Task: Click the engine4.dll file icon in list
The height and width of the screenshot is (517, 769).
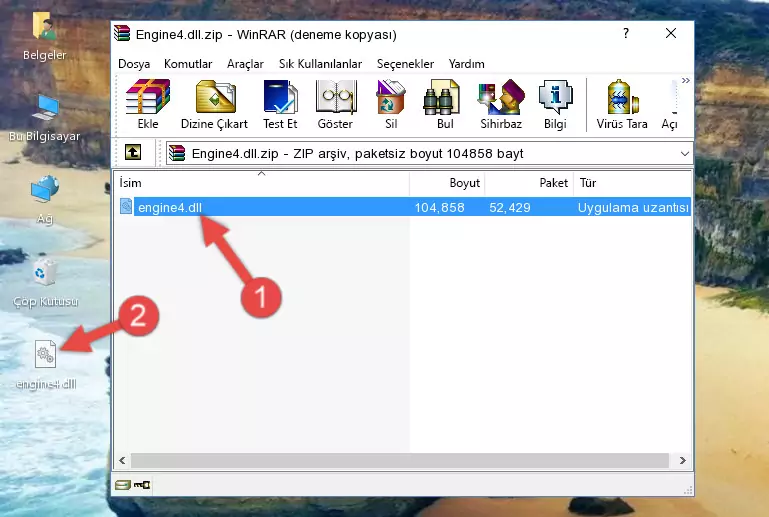Action: click(126, 207)
